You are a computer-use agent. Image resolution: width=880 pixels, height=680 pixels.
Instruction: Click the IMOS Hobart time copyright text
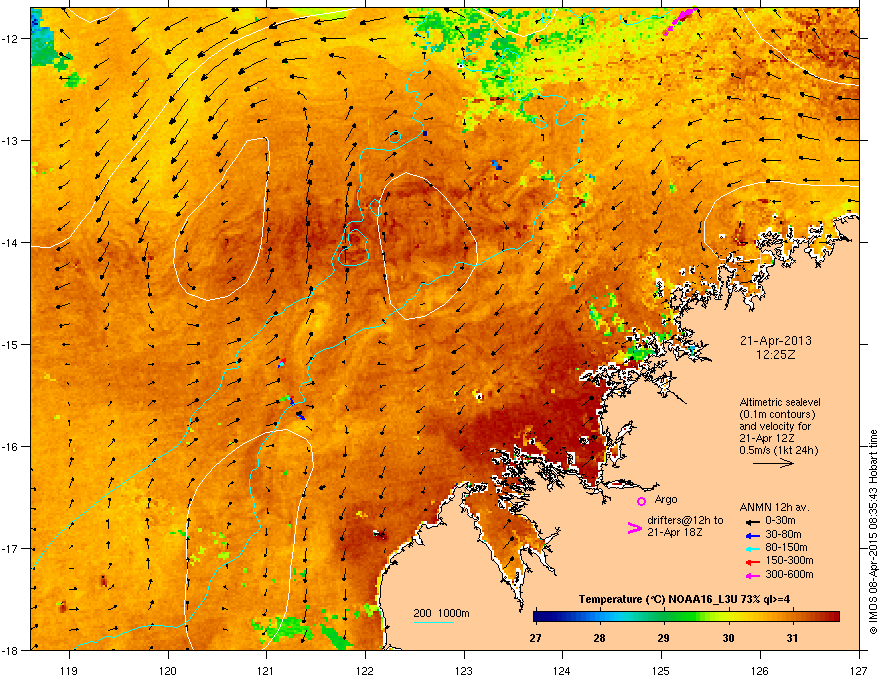click(873, 532)
